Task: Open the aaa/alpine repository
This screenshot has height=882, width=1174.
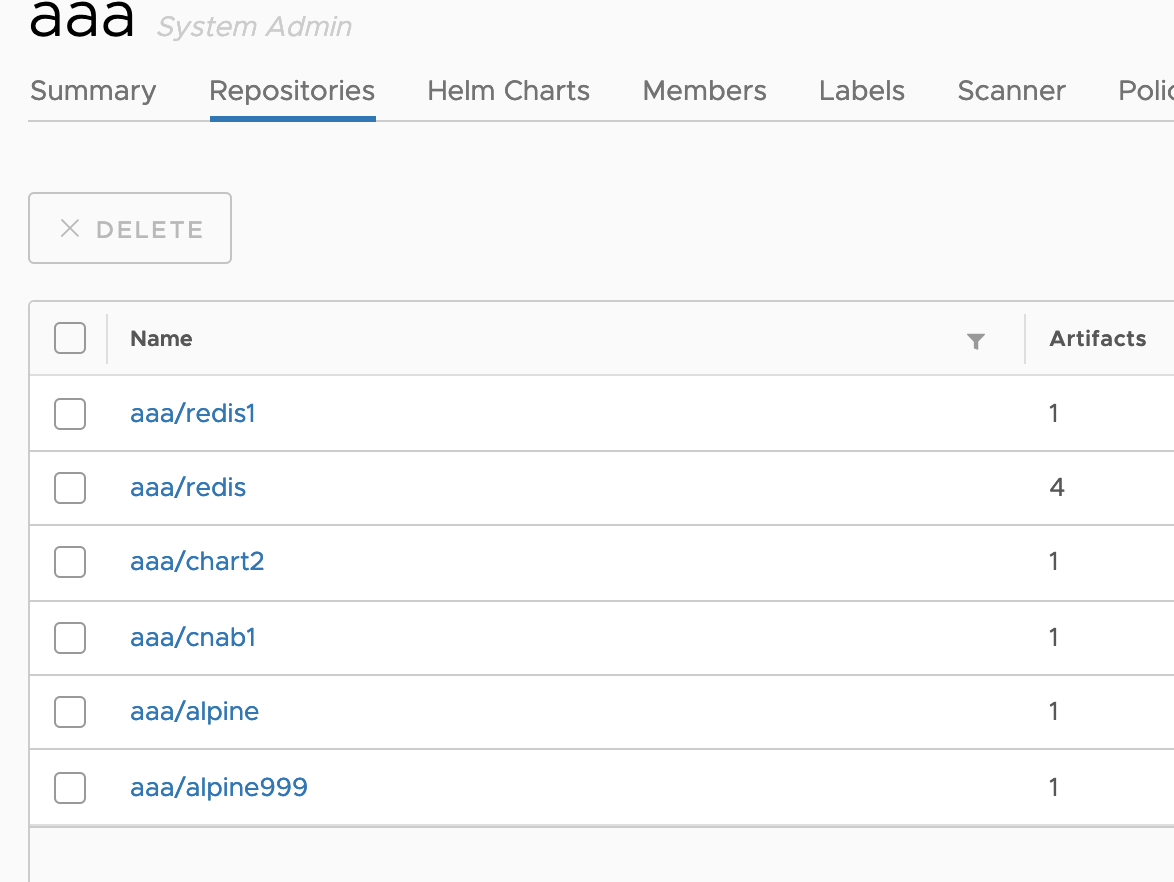Action: tap(194, 712)
